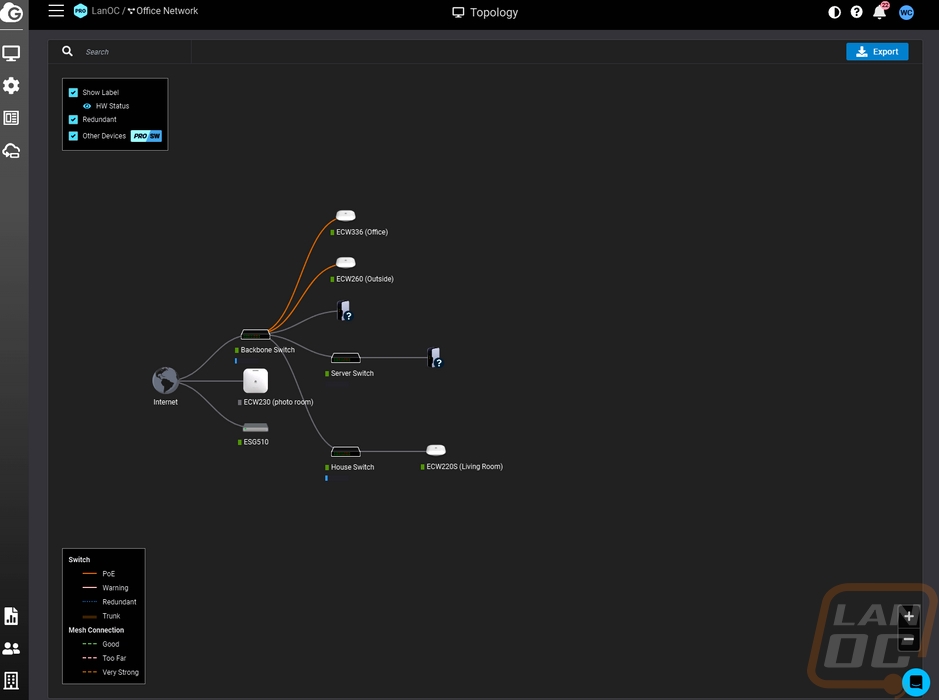Click the Export button

pyautogui.click(x=877, y=51)
